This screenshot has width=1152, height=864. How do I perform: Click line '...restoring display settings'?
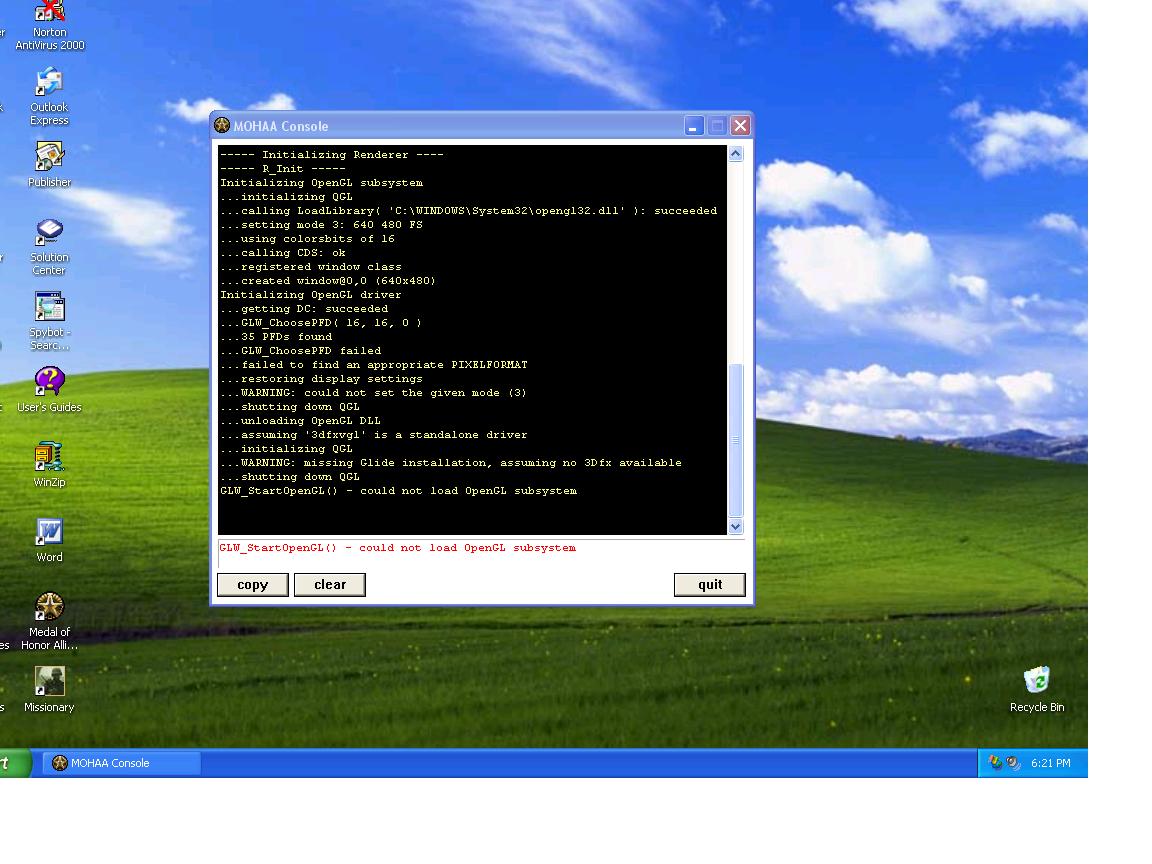(321, 379)
